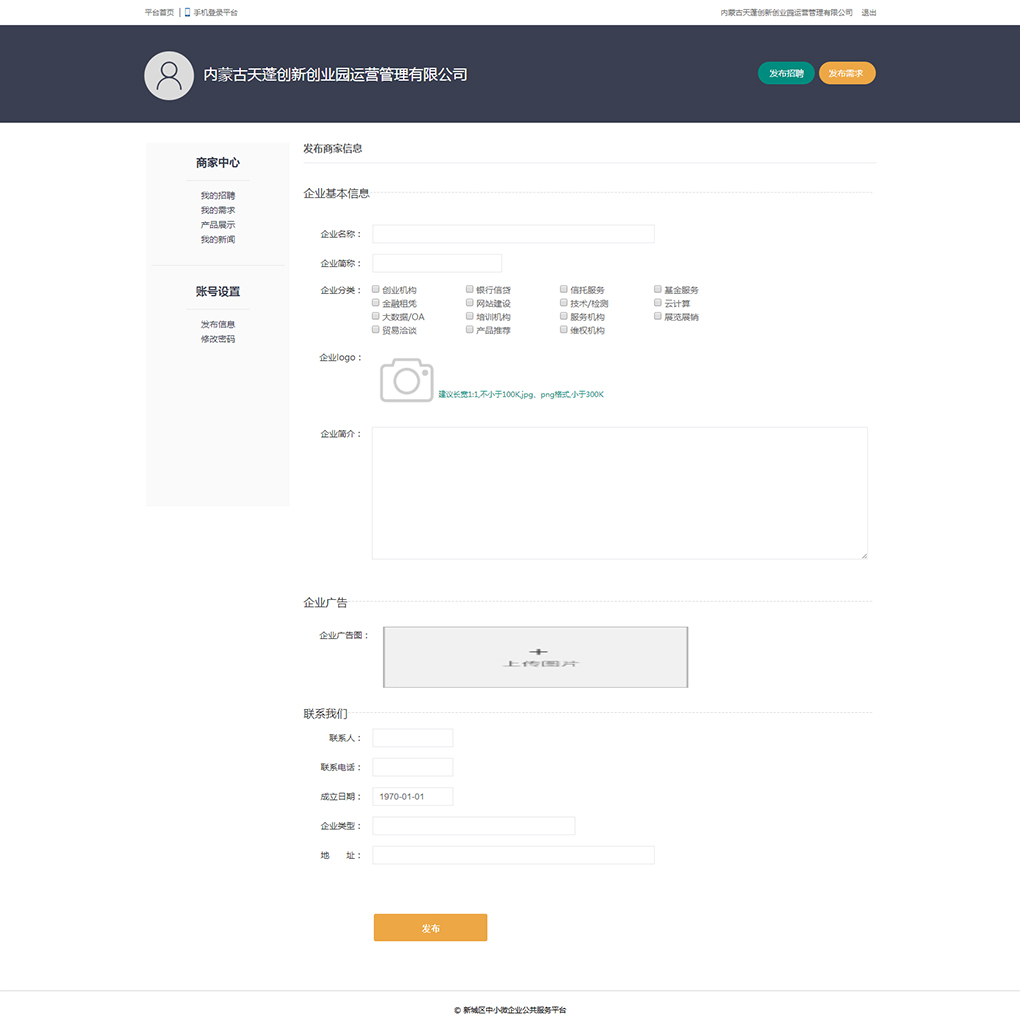Click the 成立日期 date field
The image size is (1020, 1028).
pyautogui.click(x=412, y=797)
